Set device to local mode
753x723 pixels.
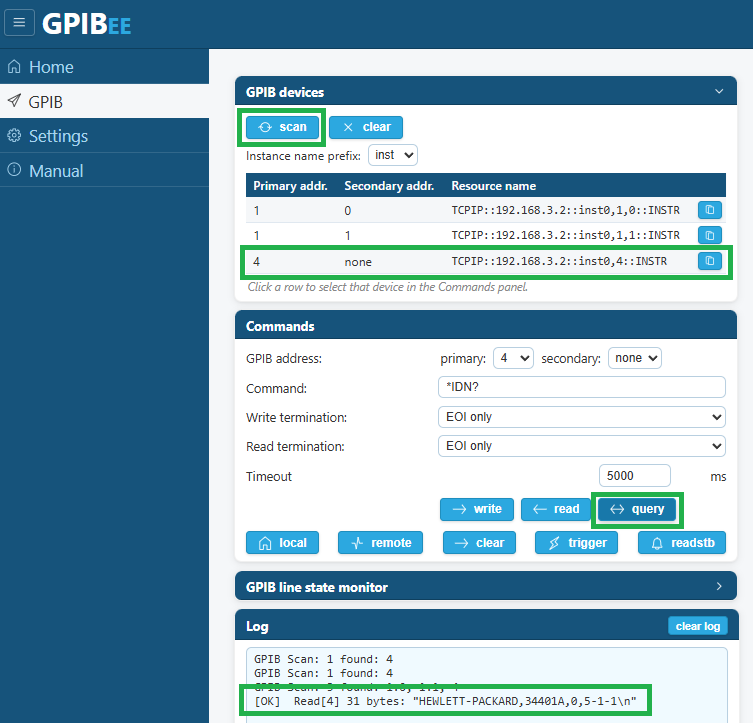(282, 542)
